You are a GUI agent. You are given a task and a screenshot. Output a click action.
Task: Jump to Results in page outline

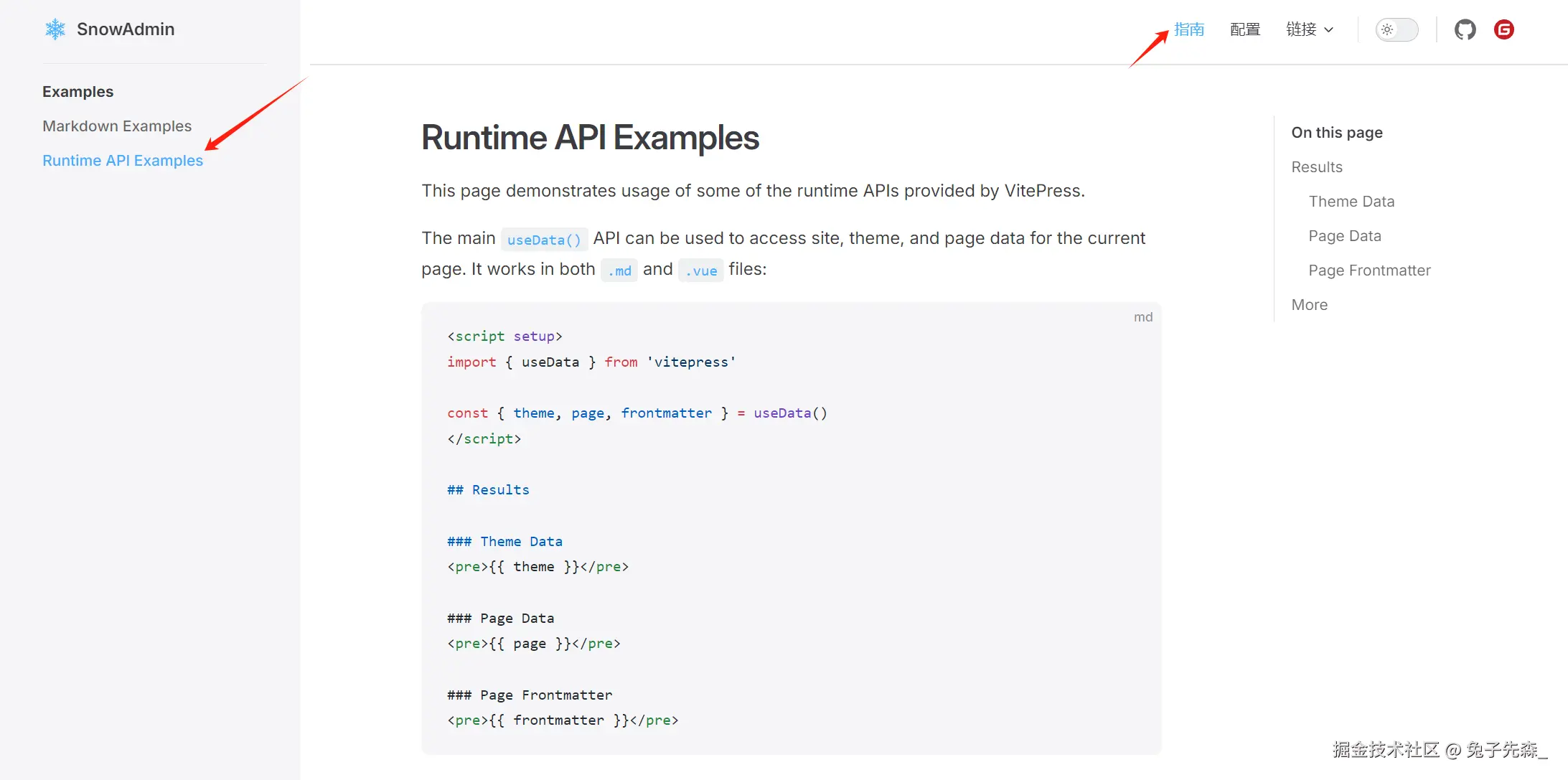tap(1316, 167)
